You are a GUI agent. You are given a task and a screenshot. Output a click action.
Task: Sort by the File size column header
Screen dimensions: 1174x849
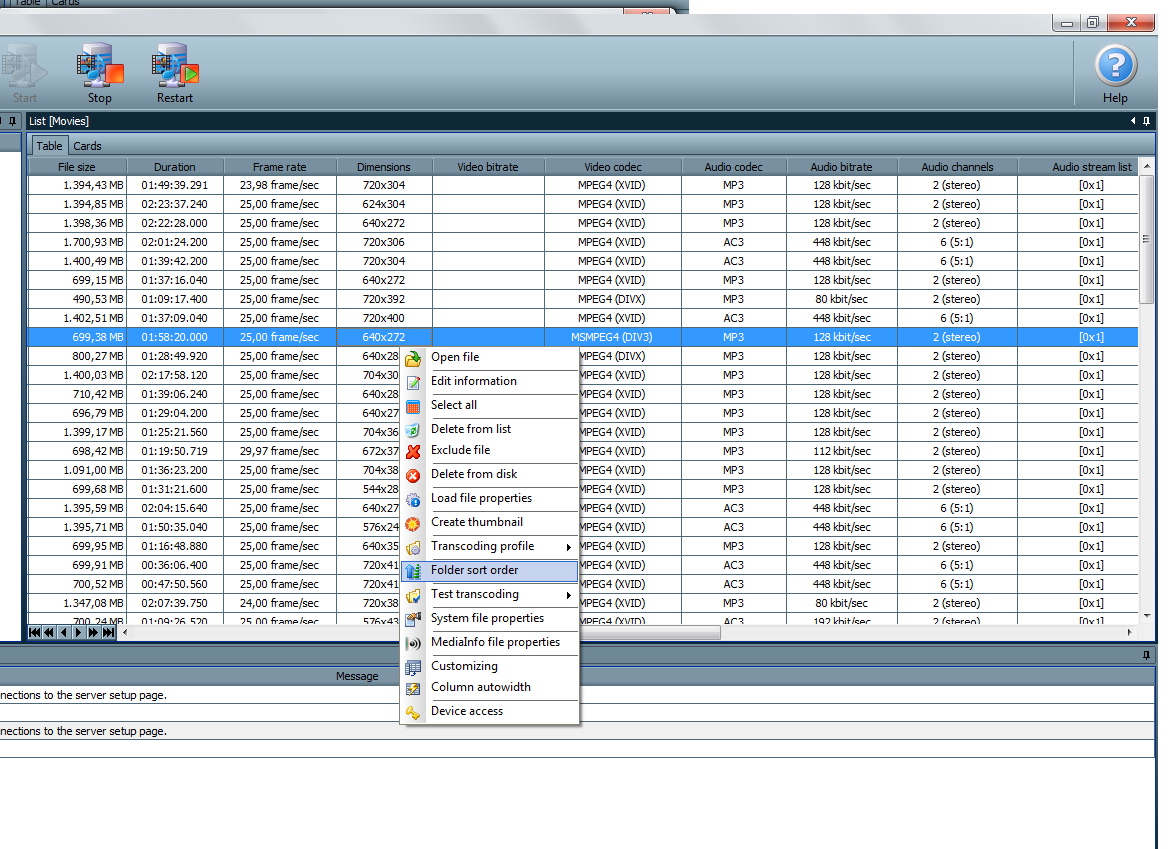[x=77, y=167]
